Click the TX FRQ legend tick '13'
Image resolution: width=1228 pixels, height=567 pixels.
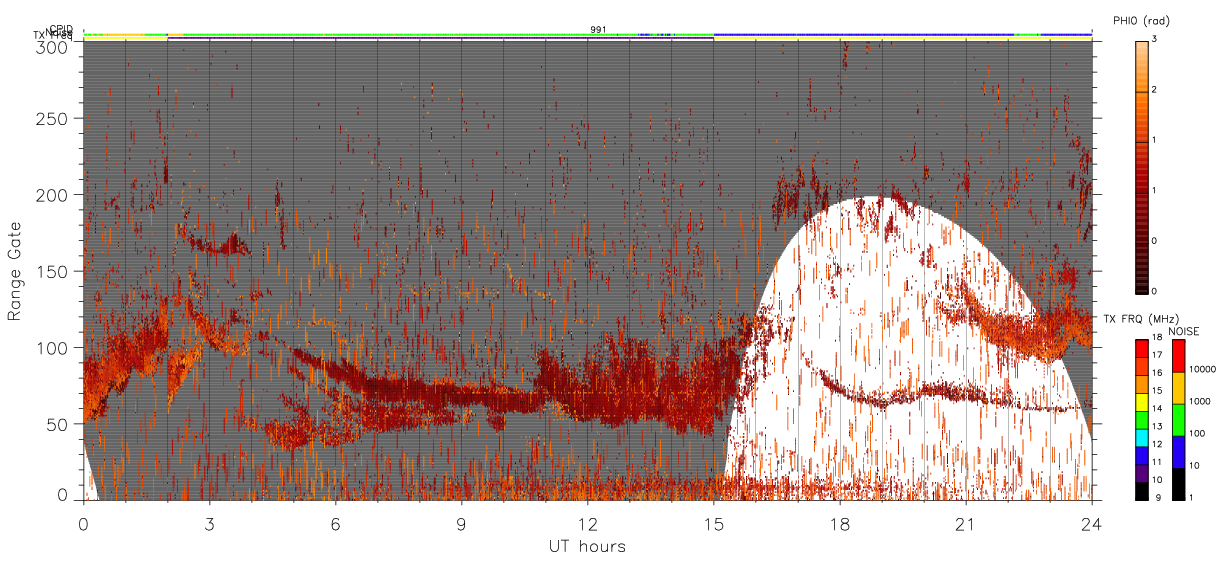coord(1157,426)
